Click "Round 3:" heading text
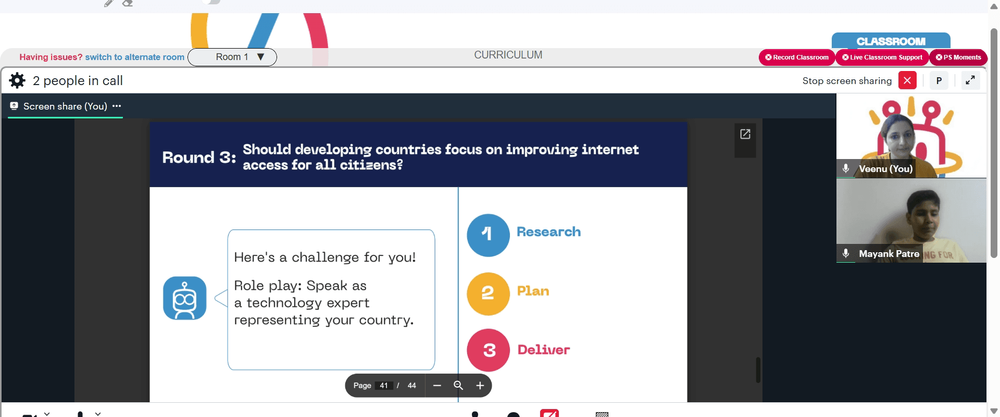1000x417 pixels. coord(199,157)
